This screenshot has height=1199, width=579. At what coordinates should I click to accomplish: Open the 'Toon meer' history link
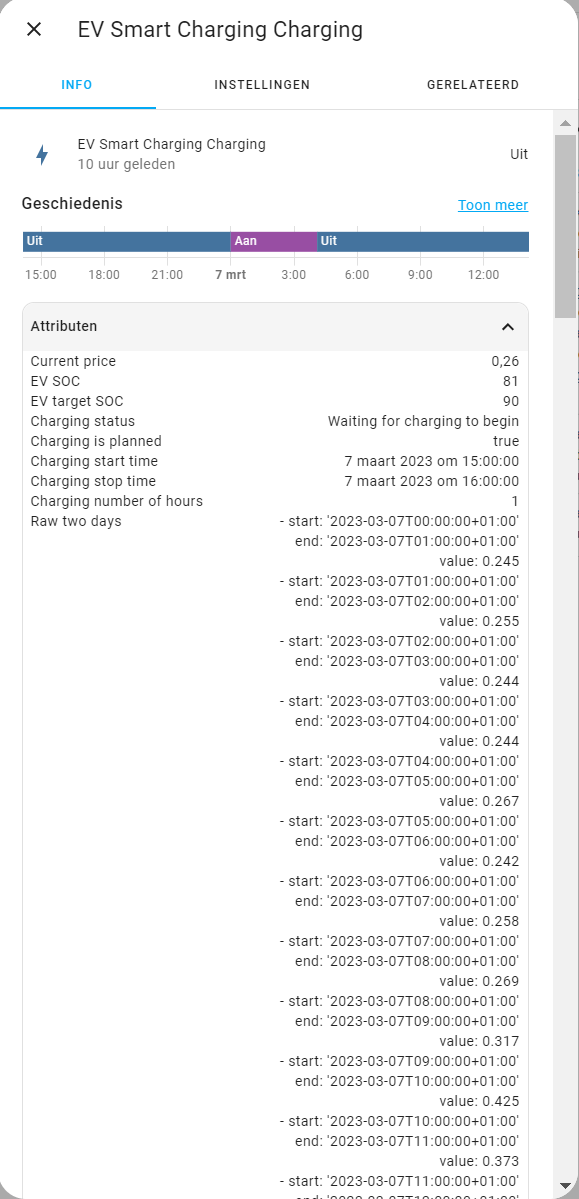coord(492,204)
